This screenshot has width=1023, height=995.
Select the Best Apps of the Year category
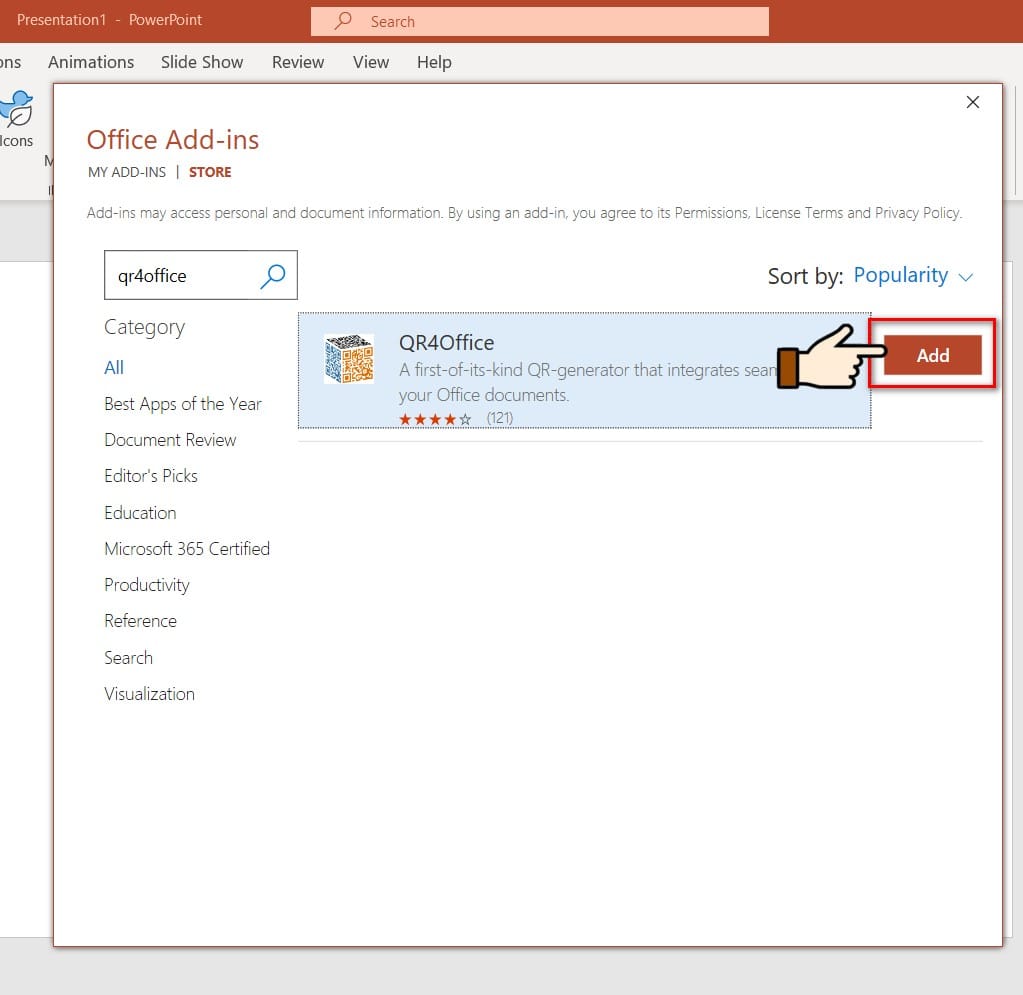[183, 404]
